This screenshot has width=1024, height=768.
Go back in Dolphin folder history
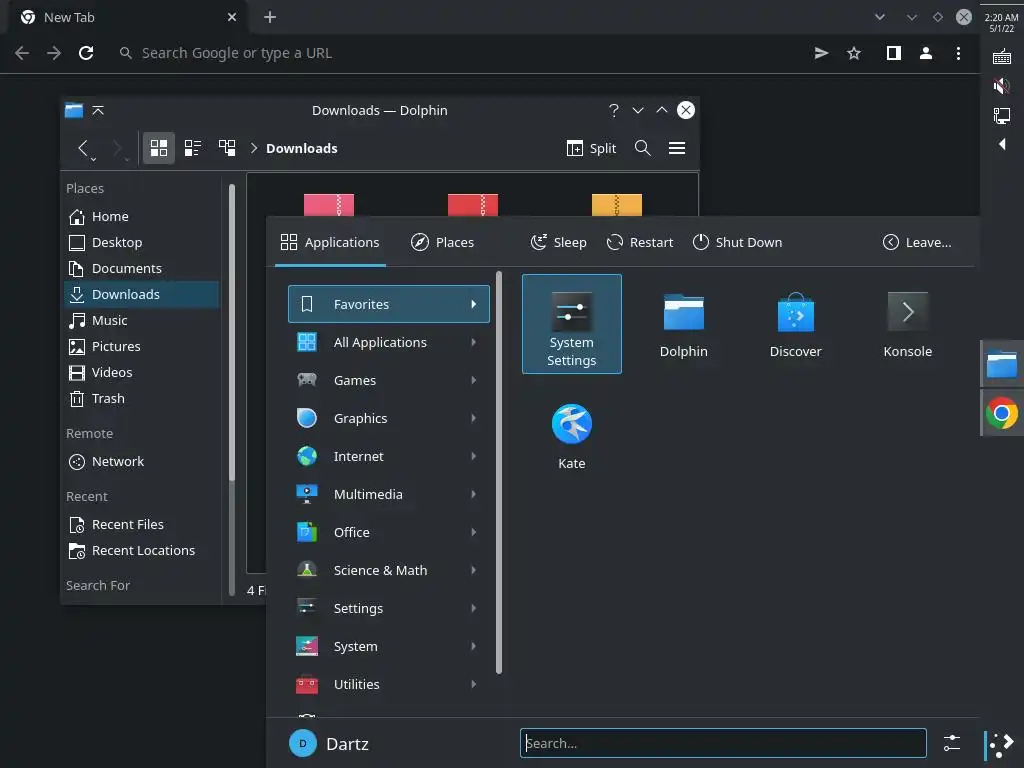tap(83, 148)
